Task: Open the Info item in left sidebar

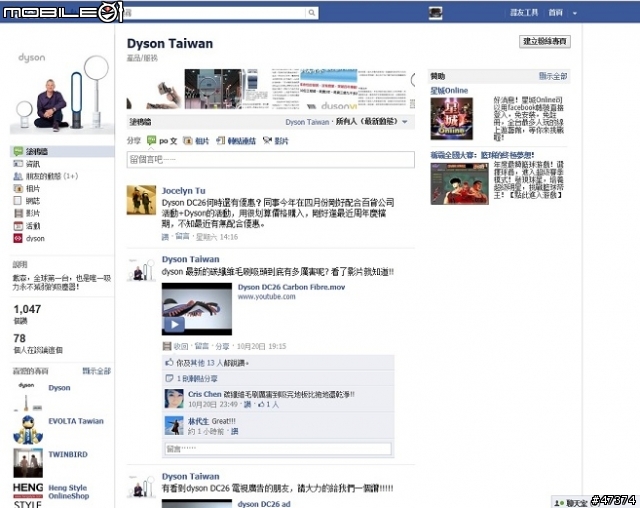Action: click(x=33, y=164)
